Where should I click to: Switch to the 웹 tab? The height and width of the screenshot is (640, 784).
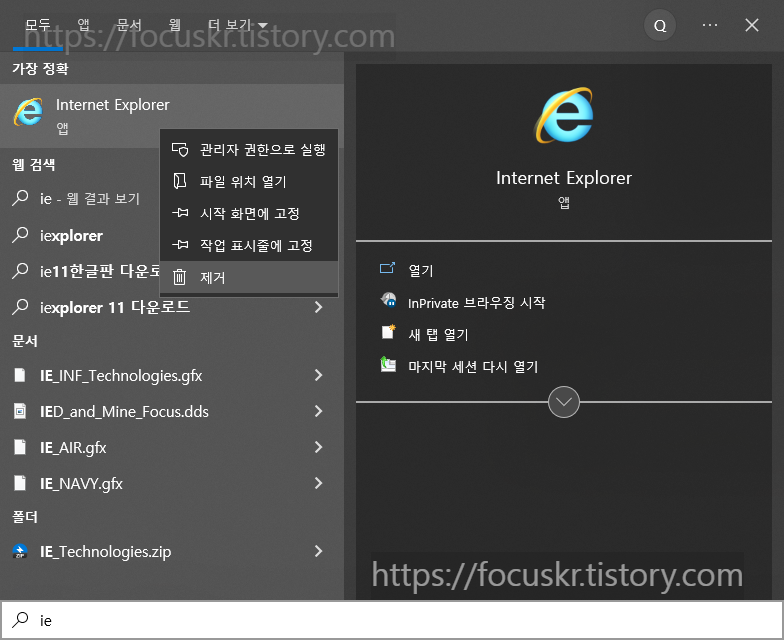174,24
